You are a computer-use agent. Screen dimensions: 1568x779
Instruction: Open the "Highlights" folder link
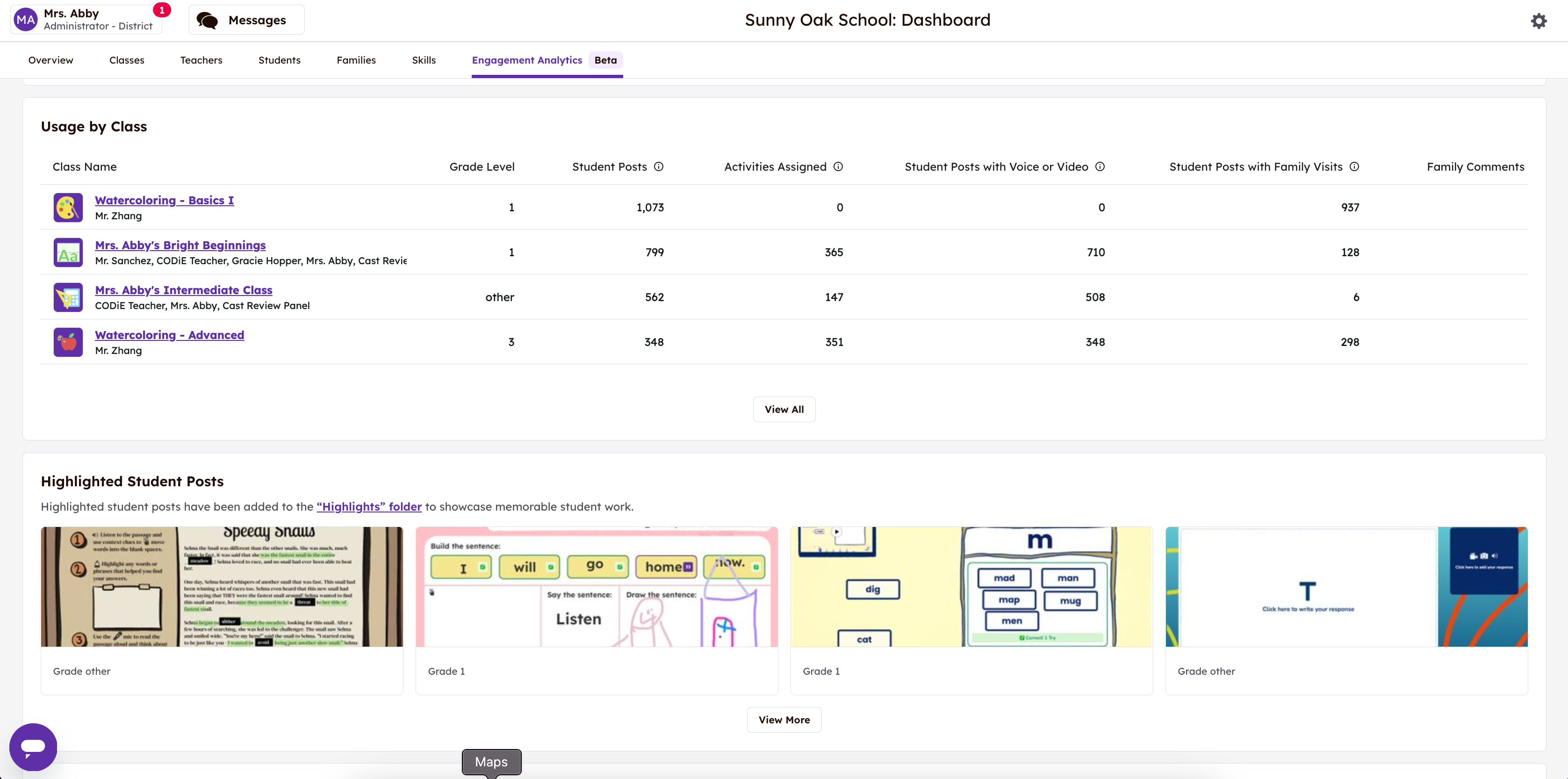[x=369, y=506]
